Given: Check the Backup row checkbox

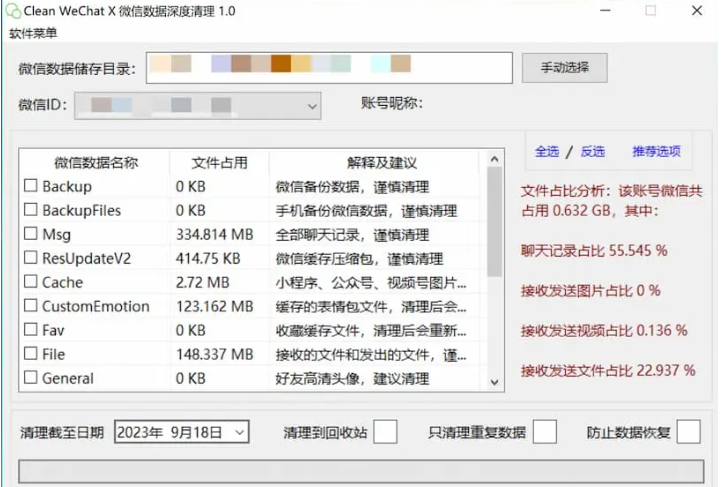Looking at the screenshot, I should pos(30,186).
